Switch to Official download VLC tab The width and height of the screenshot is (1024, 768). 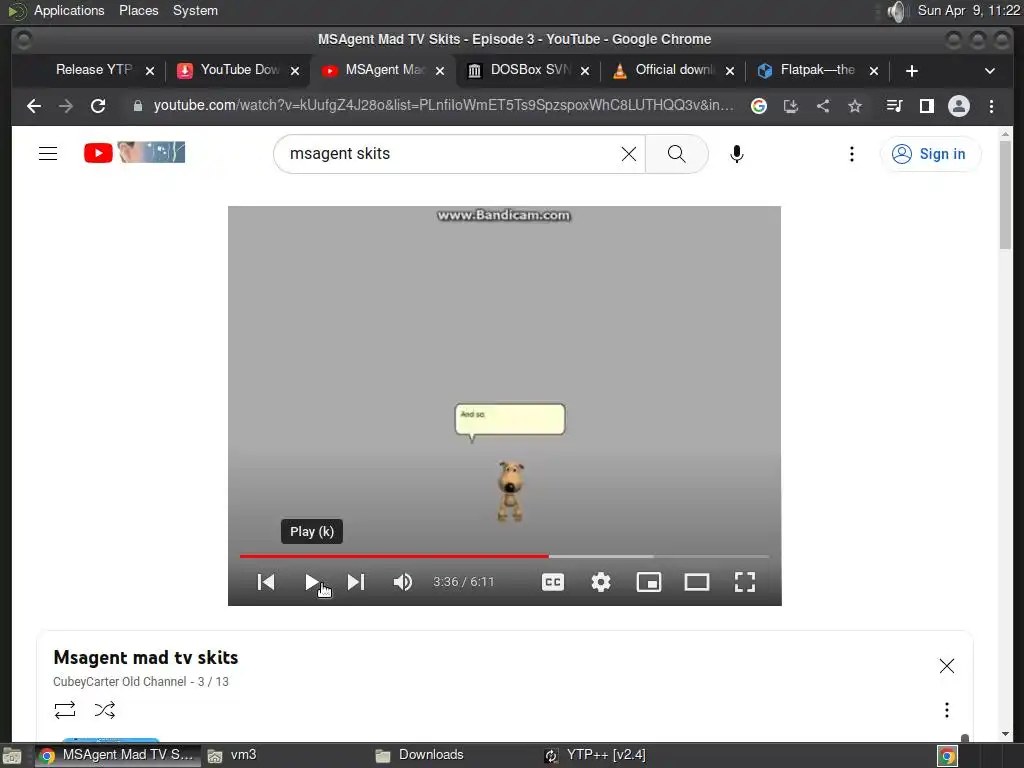pyautogui.click(x=674, y=70)
